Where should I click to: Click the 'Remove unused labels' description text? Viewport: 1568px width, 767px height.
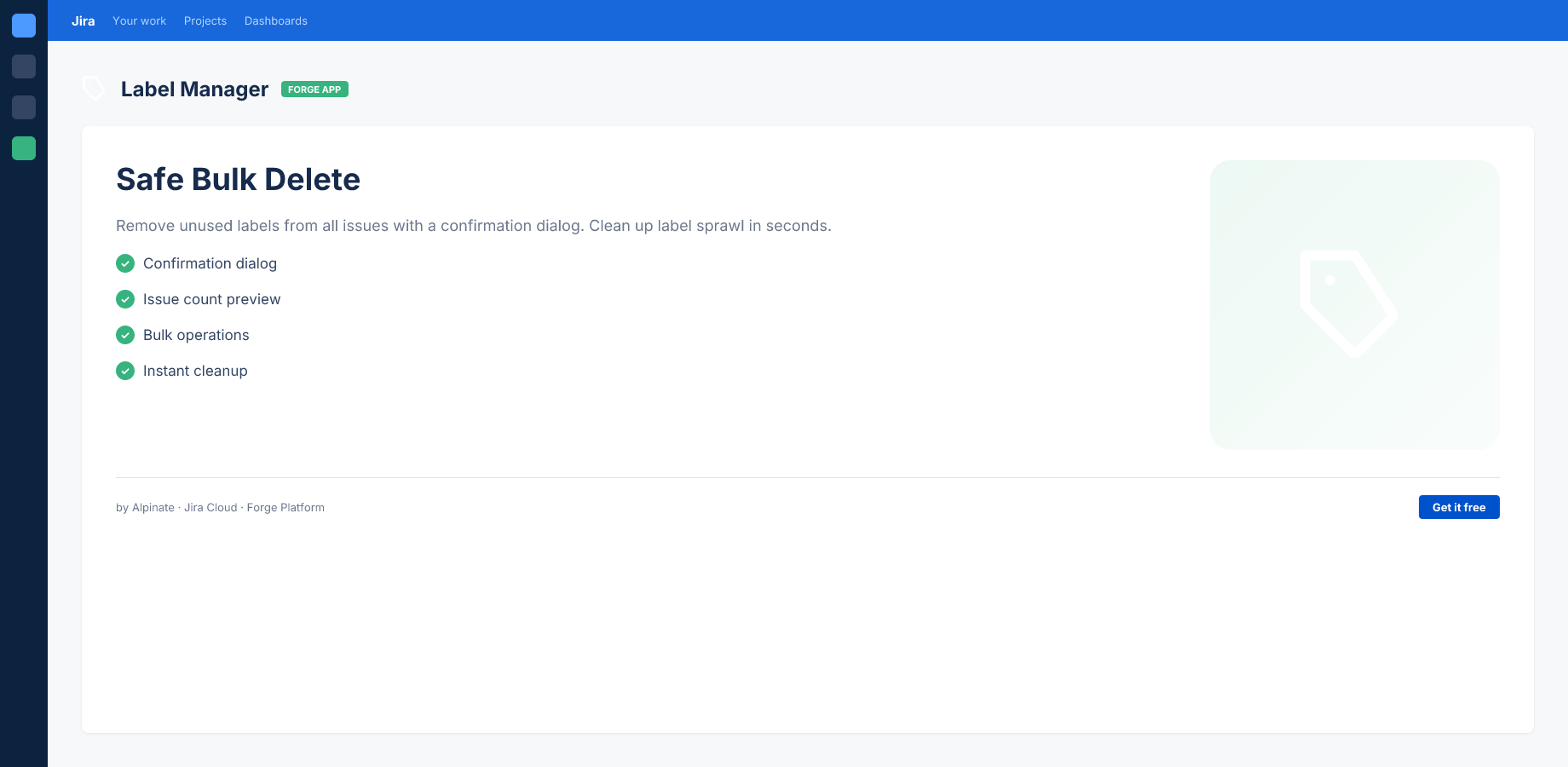474,226
